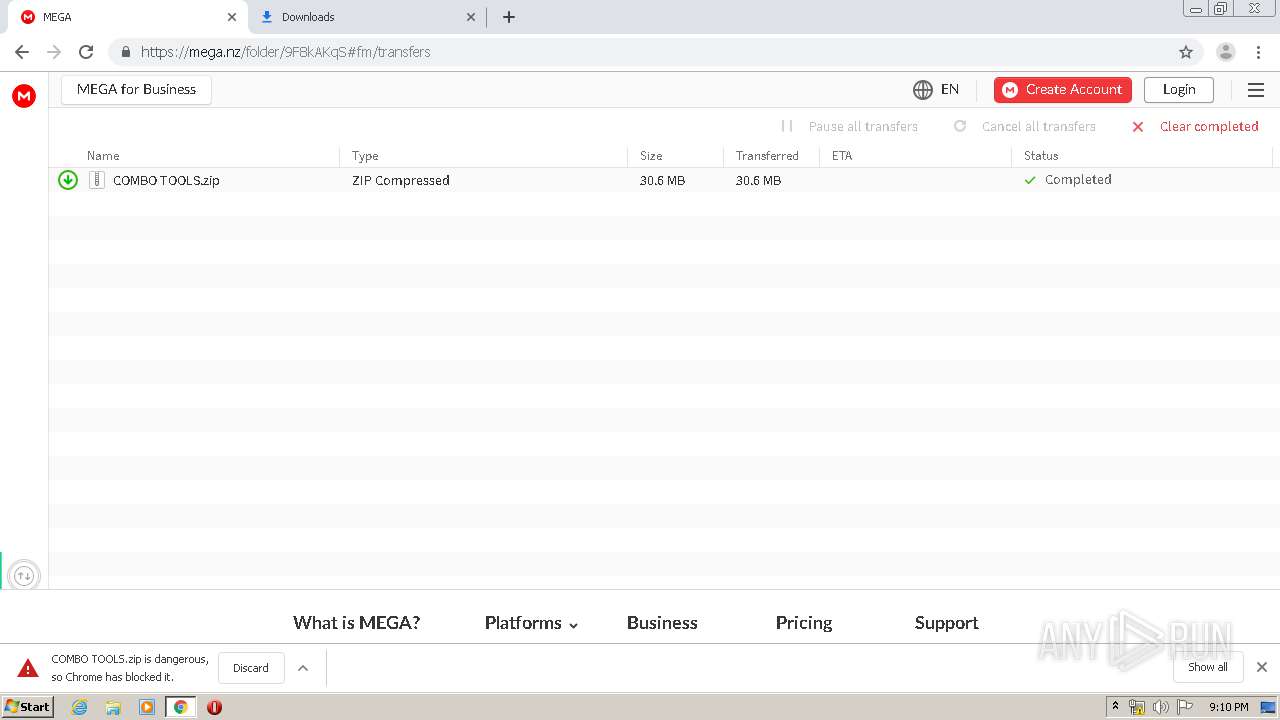Click the Transferred column header
This screenshot has width=1280, height=720.
(767, 156)
